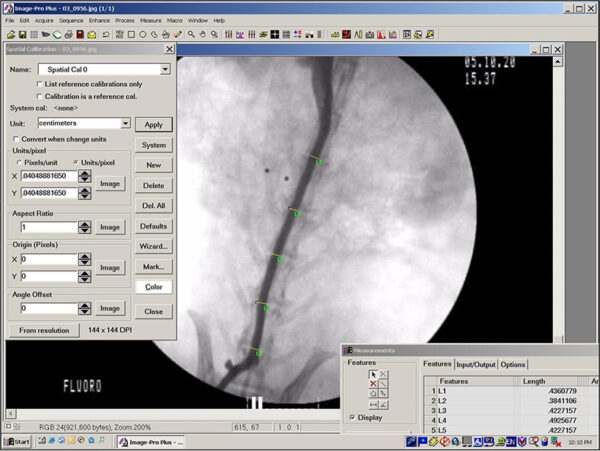
Task: Toggle the Display checkbox in Measurements
Action: [x=352, y=417]
